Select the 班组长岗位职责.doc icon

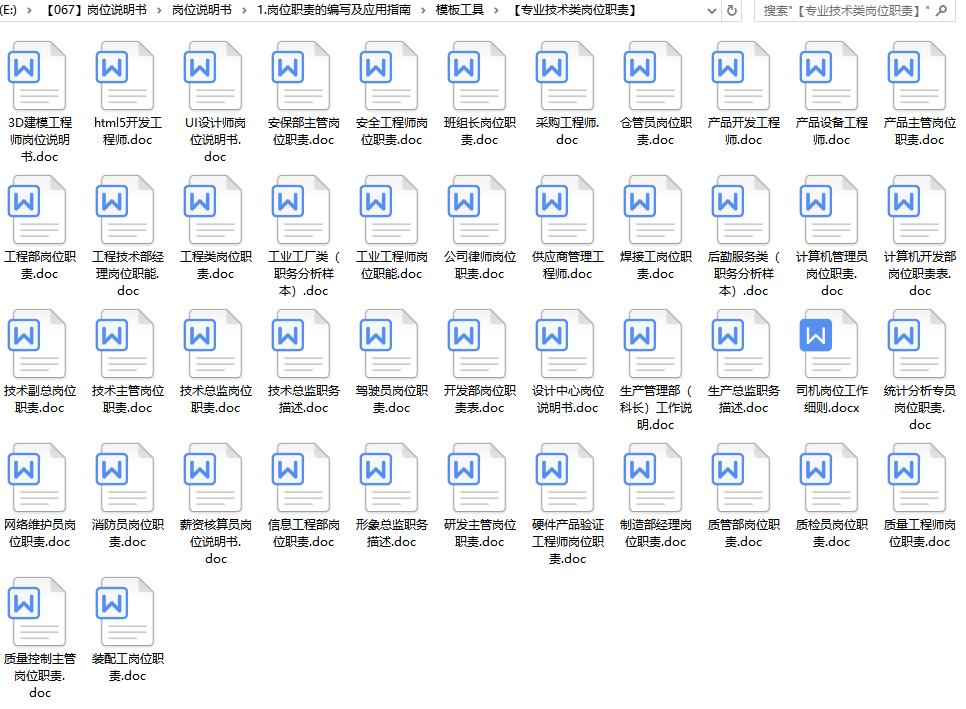pos(477,75)
